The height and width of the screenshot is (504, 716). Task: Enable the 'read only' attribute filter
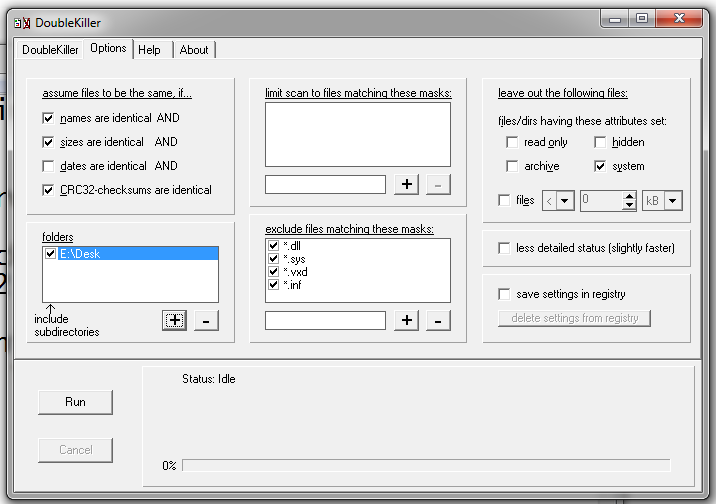coord(512,142)
